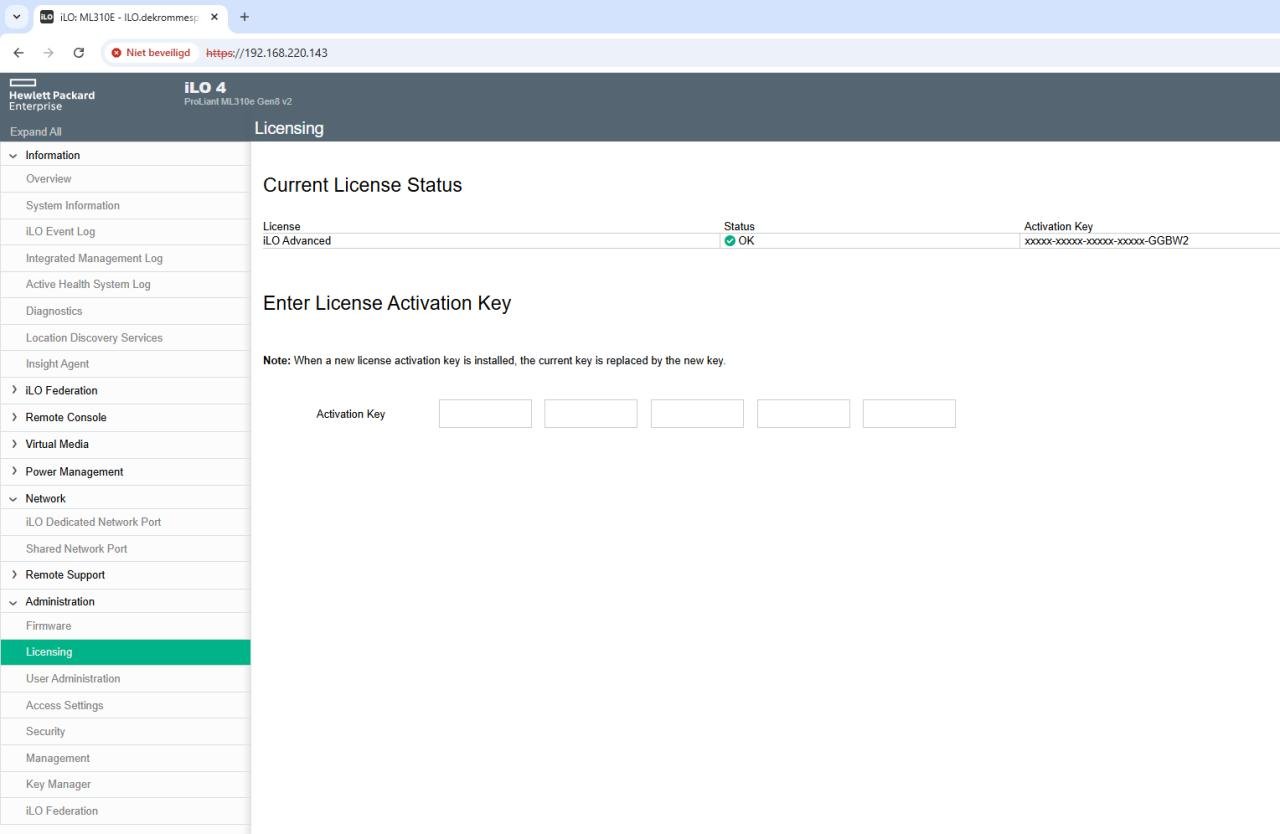Click the 'Niet beveiligd' security warning icon
Screen dimensions: 1280x834
point(117,53)
